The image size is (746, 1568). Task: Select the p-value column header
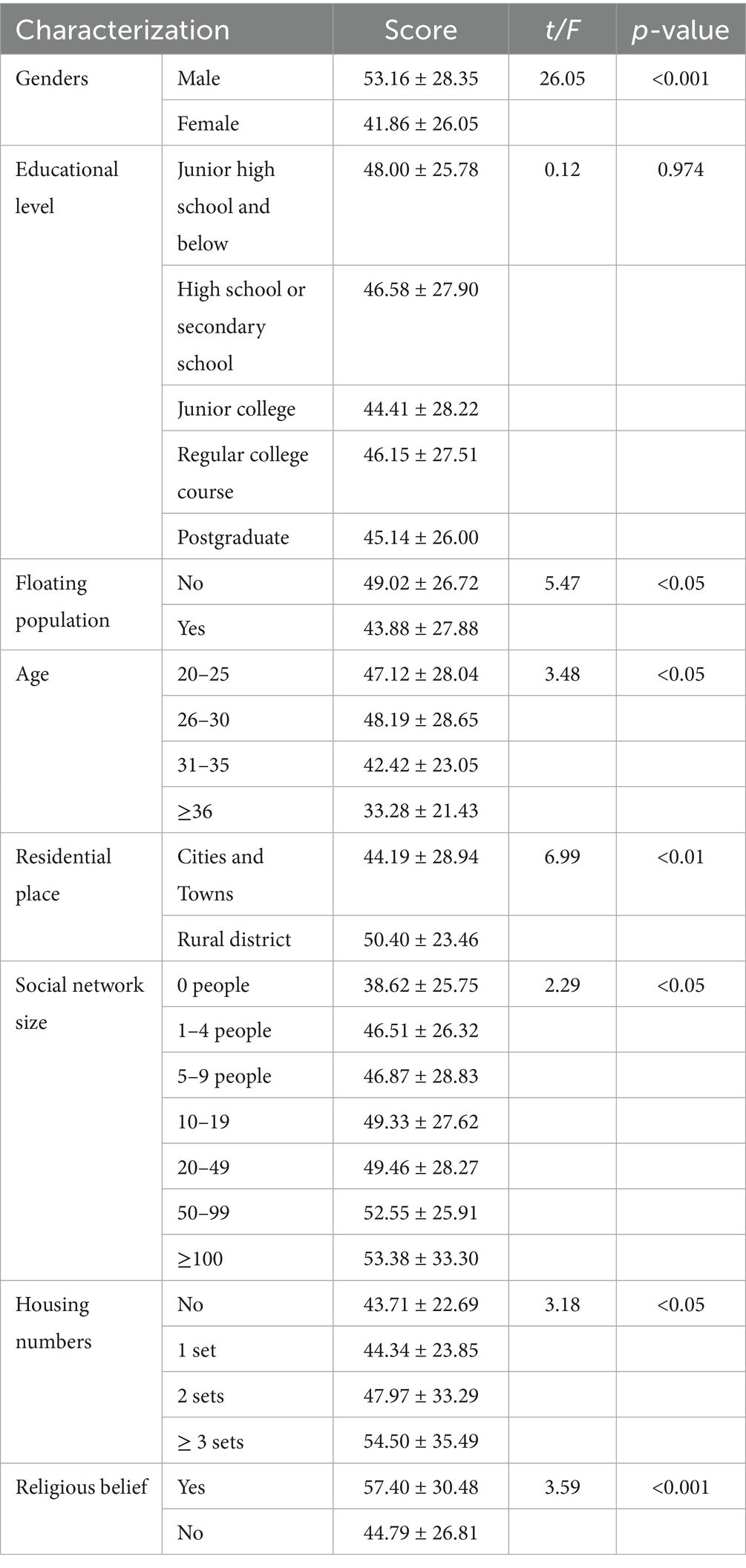[680, 30]
